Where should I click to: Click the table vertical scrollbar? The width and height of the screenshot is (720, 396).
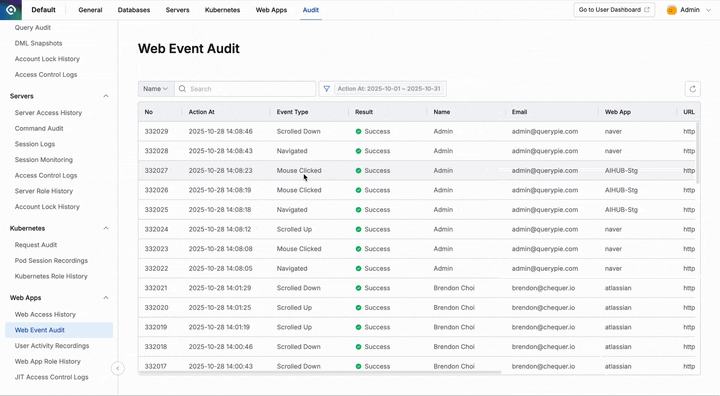click(698, 153)
